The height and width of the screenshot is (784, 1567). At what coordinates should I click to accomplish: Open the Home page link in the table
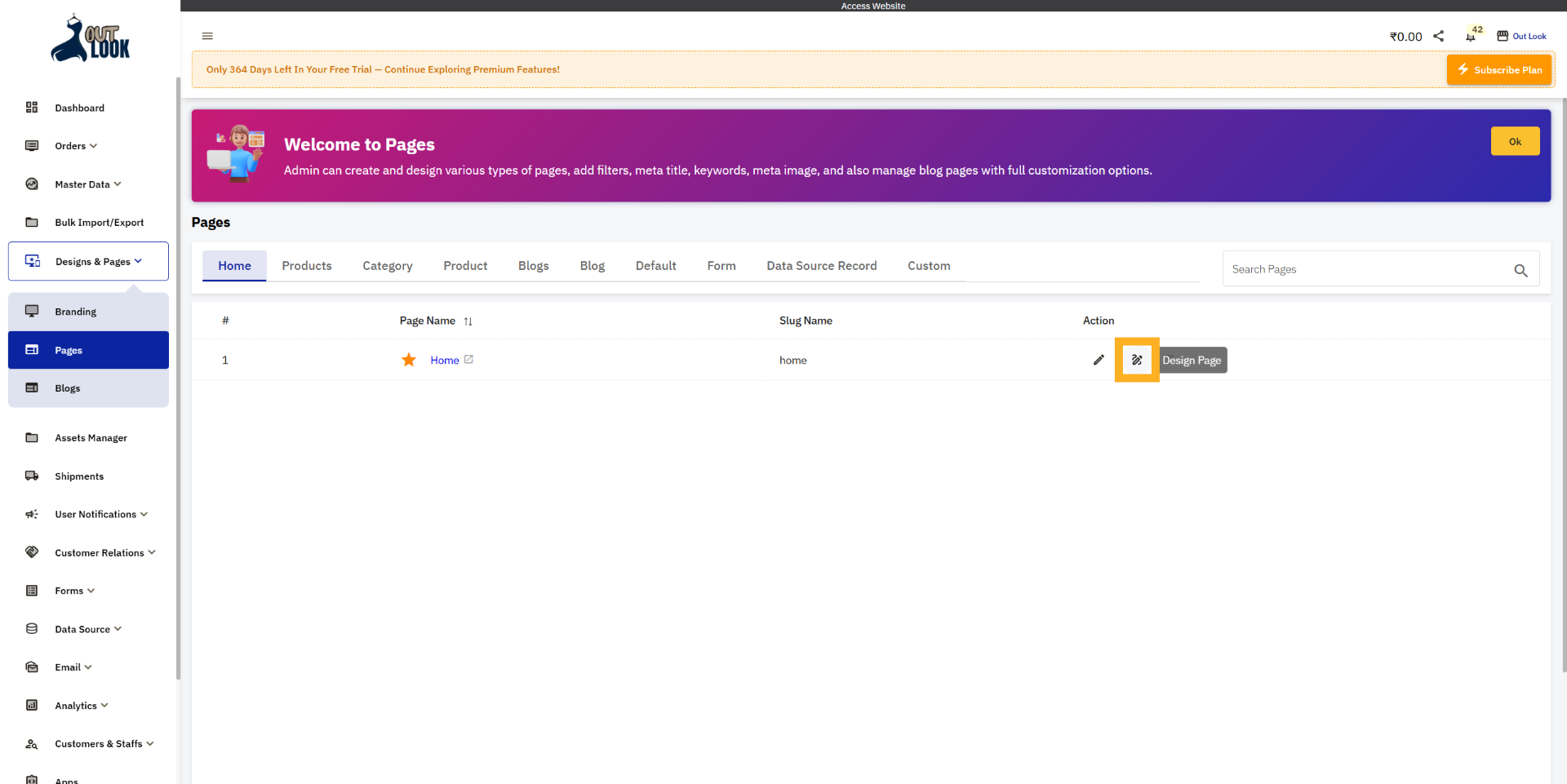(445, 359)
